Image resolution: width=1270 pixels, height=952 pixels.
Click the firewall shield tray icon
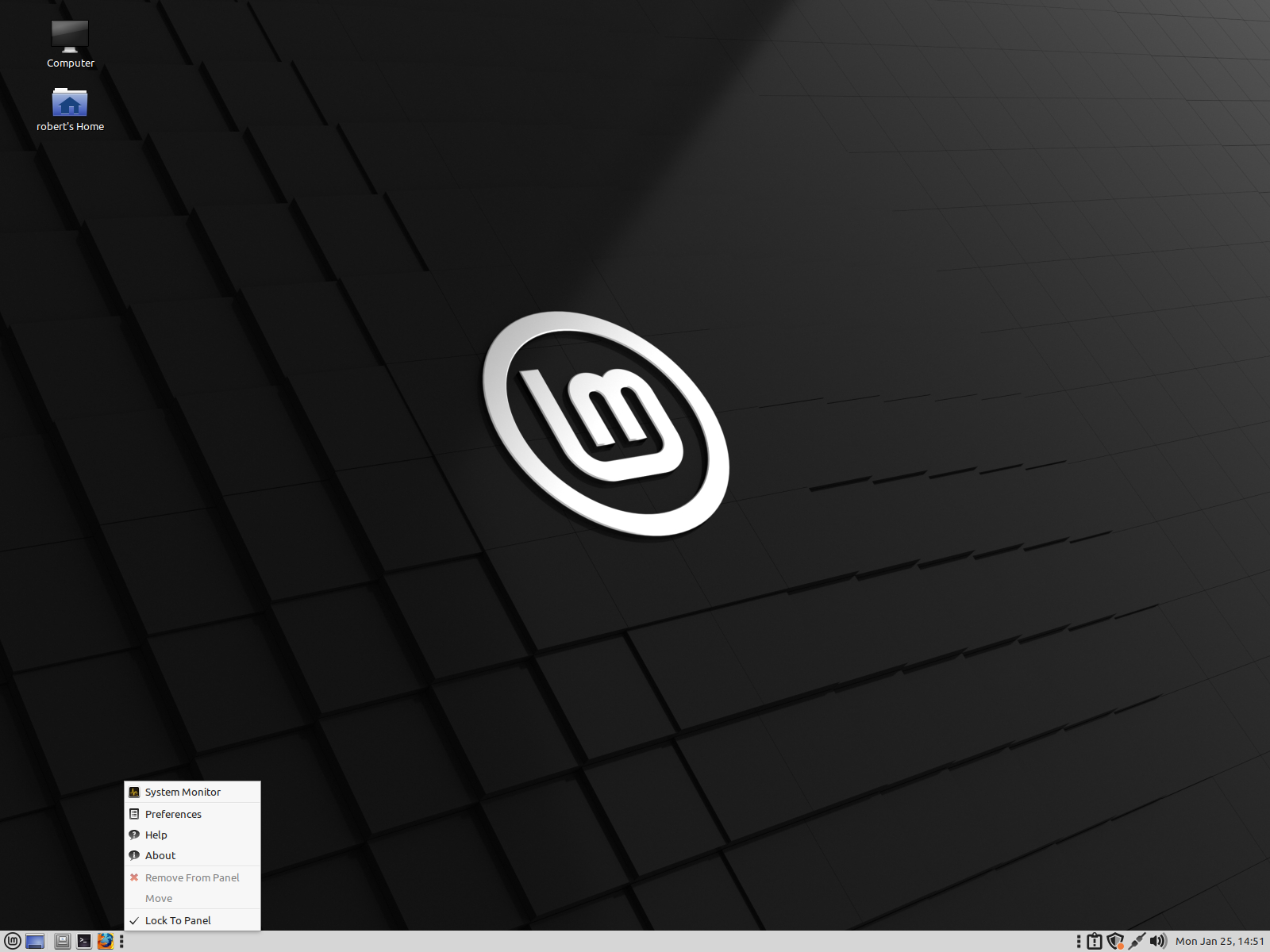coord(1115,941)
